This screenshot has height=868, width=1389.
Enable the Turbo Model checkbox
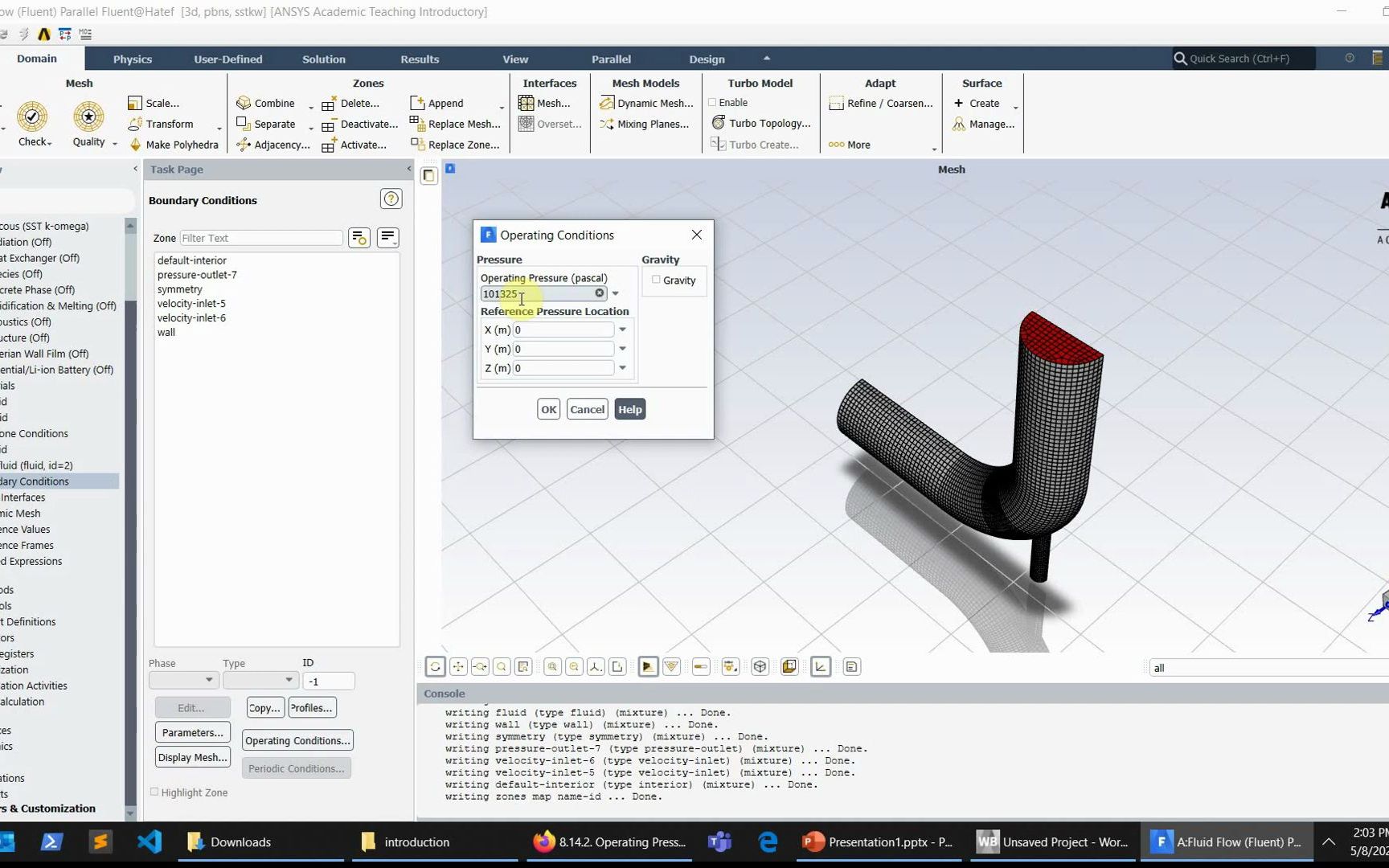pyautogui.click(x=711, y=102)
